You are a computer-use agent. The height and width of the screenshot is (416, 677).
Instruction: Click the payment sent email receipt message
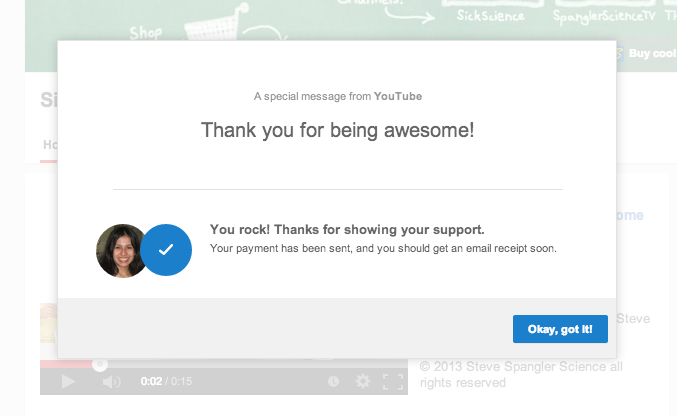coord(383,248)
